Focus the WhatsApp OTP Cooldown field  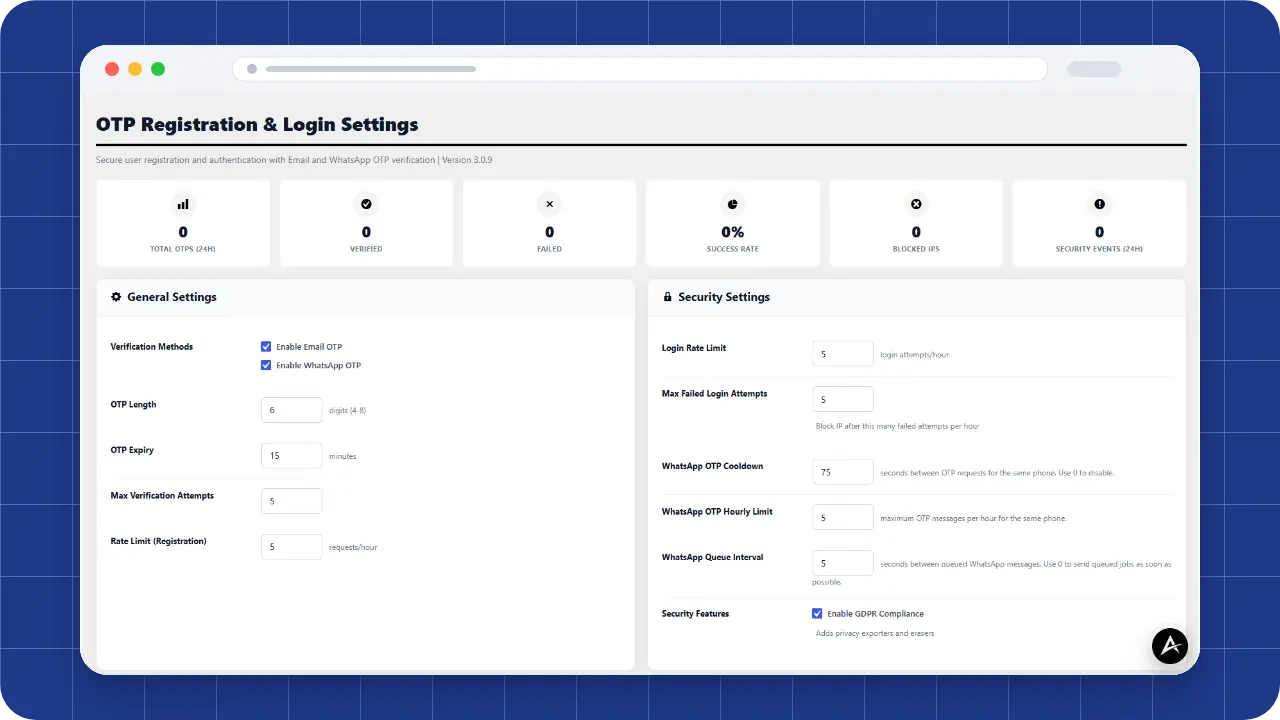843,472
